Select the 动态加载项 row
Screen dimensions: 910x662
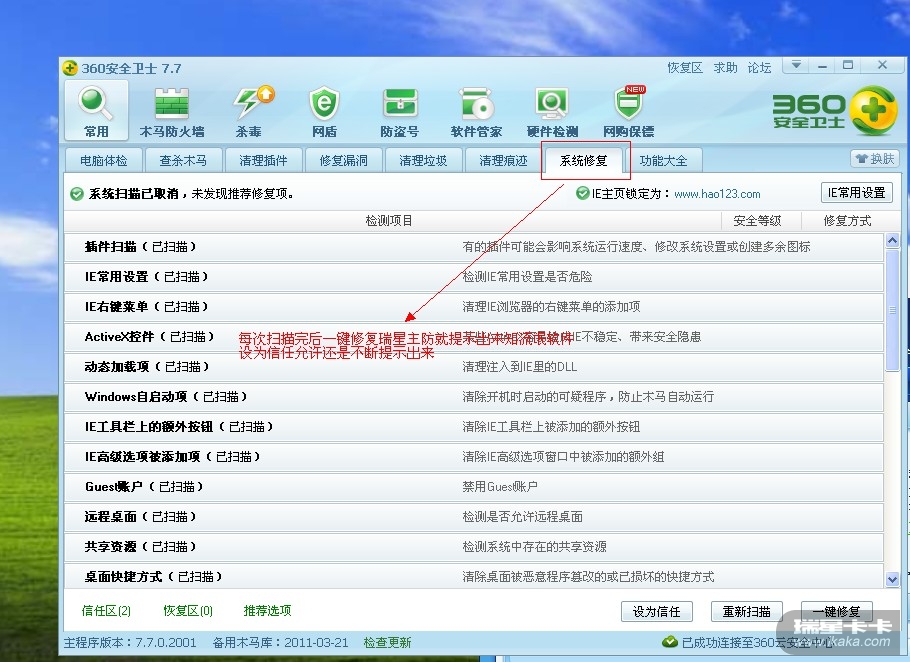click(x=474, y=367)
